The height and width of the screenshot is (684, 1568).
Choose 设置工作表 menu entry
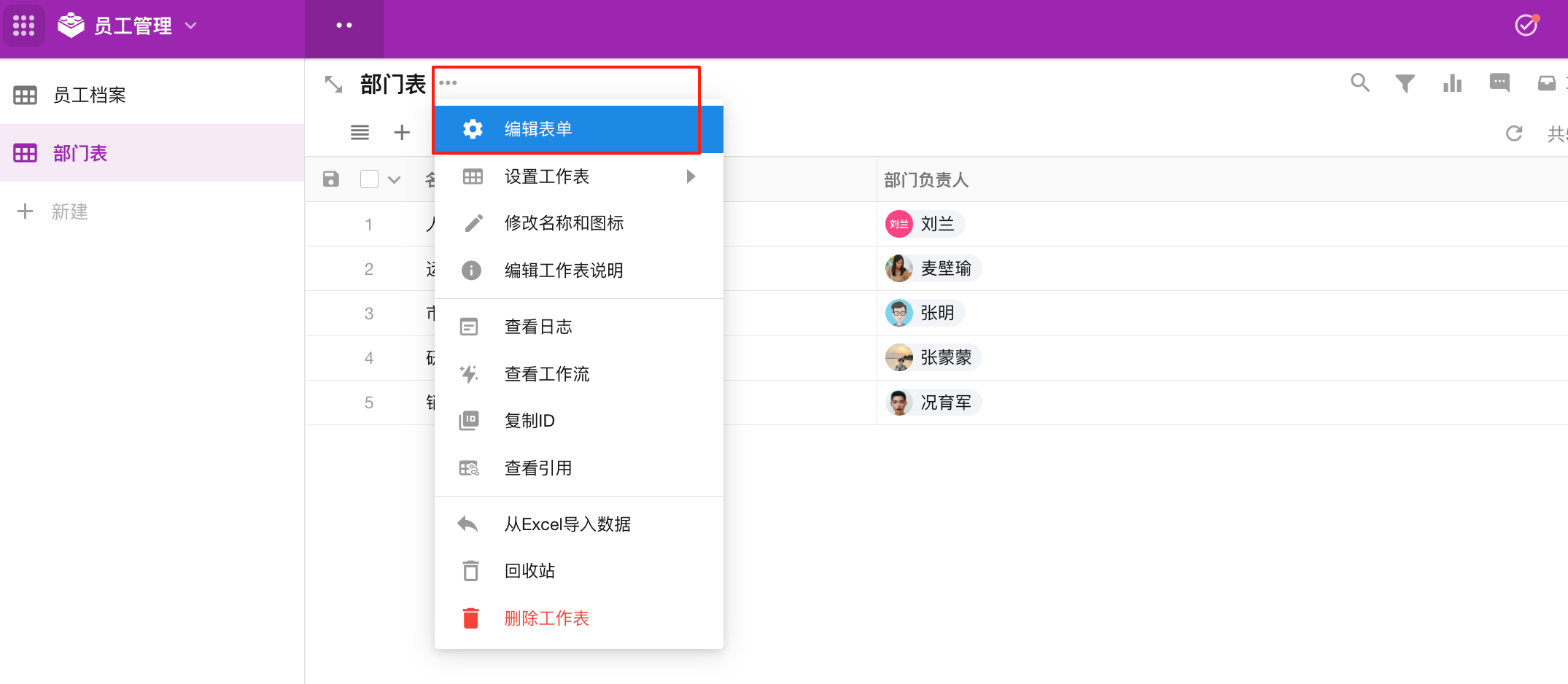pos(579,176)
